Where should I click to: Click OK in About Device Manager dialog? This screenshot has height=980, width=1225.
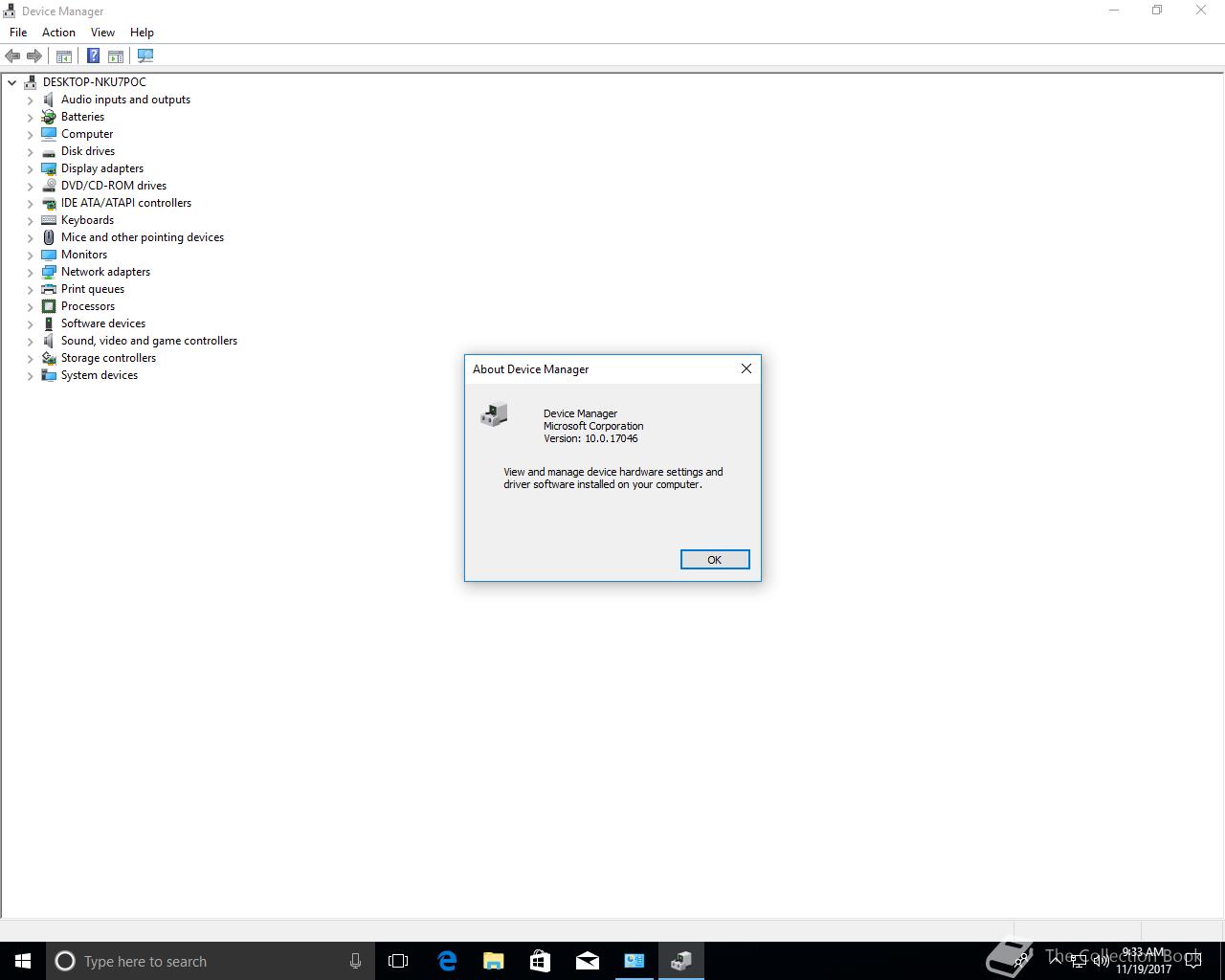[x=715, y=560]
